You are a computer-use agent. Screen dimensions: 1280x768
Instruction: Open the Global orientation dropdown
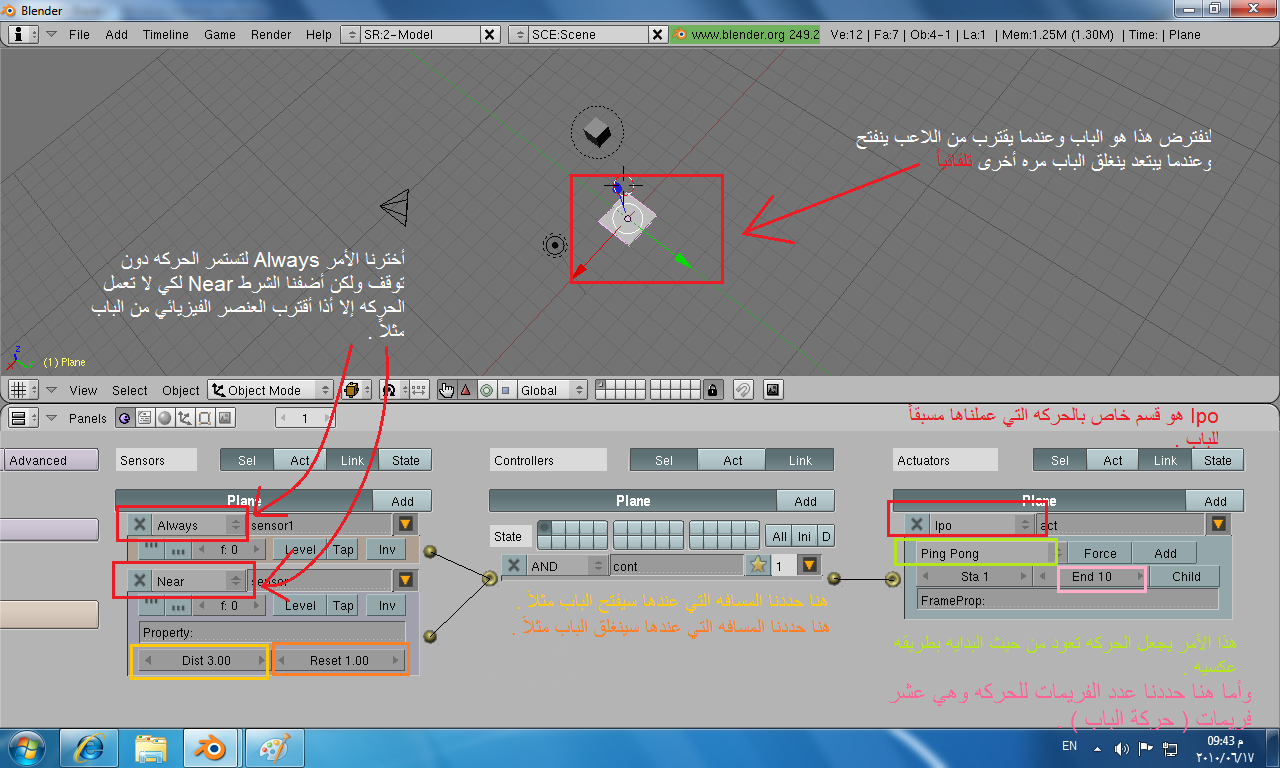[x=553, y=390]
